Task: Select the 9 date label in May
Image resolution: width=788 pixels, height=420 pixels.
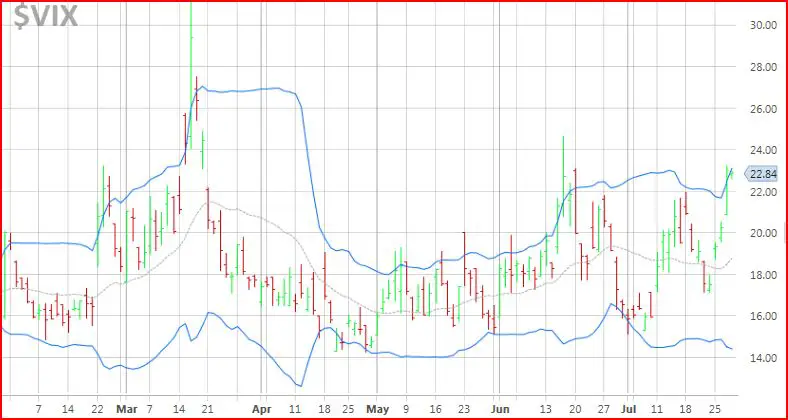Action: pos(406,409)
